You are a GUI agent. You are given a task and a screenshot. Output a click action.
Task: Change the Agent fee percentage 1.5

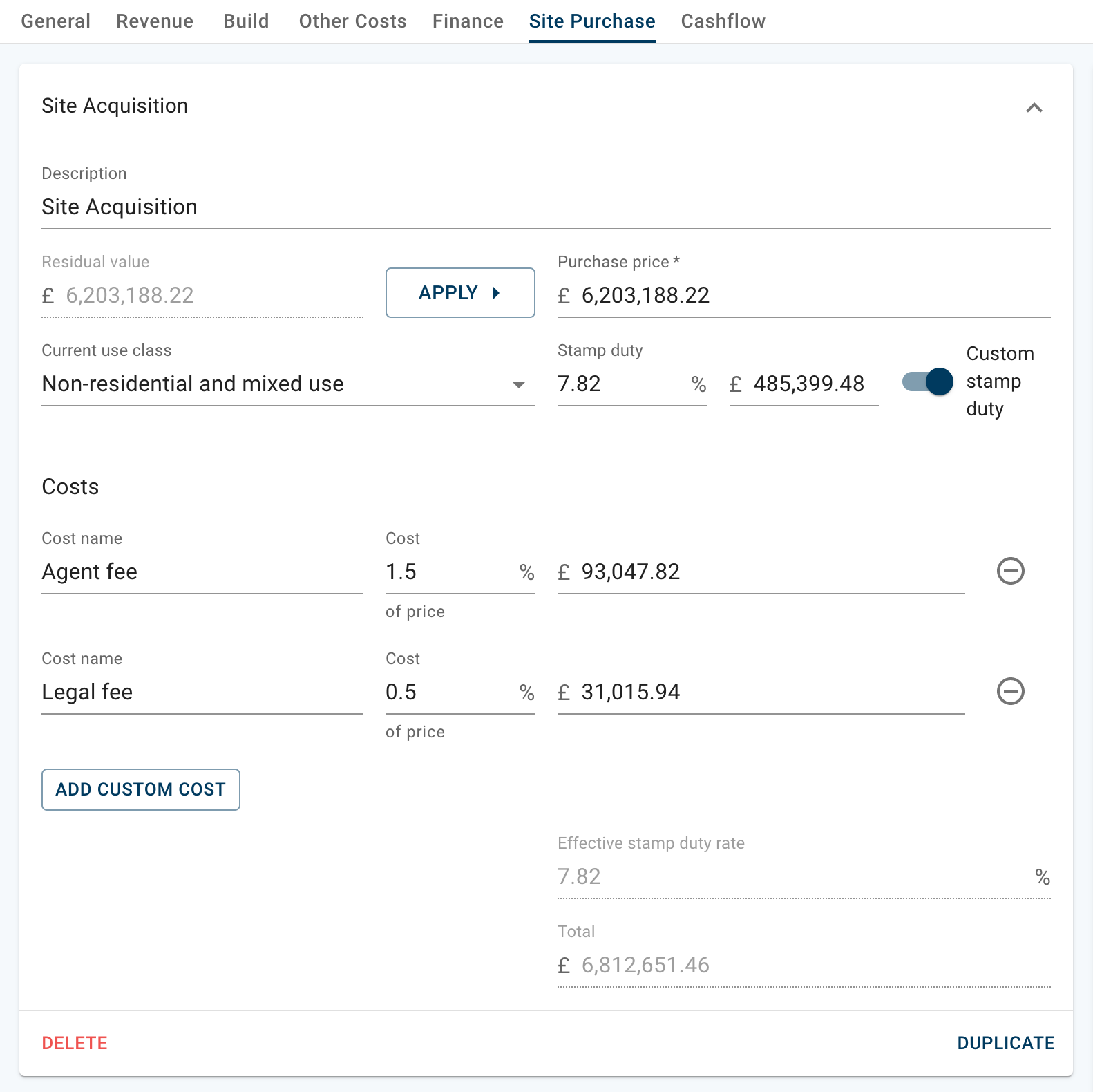(x=460, y=572)
